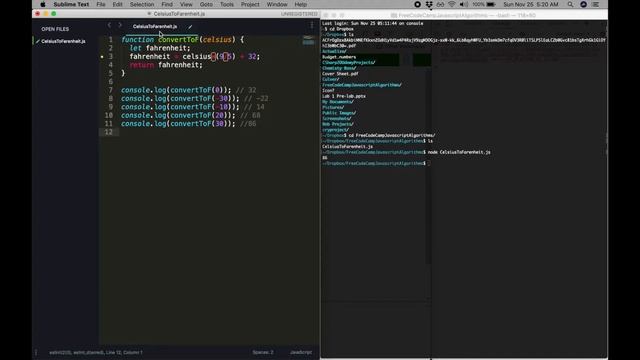Open Spotlight search magnifier icon

(570, 4)
